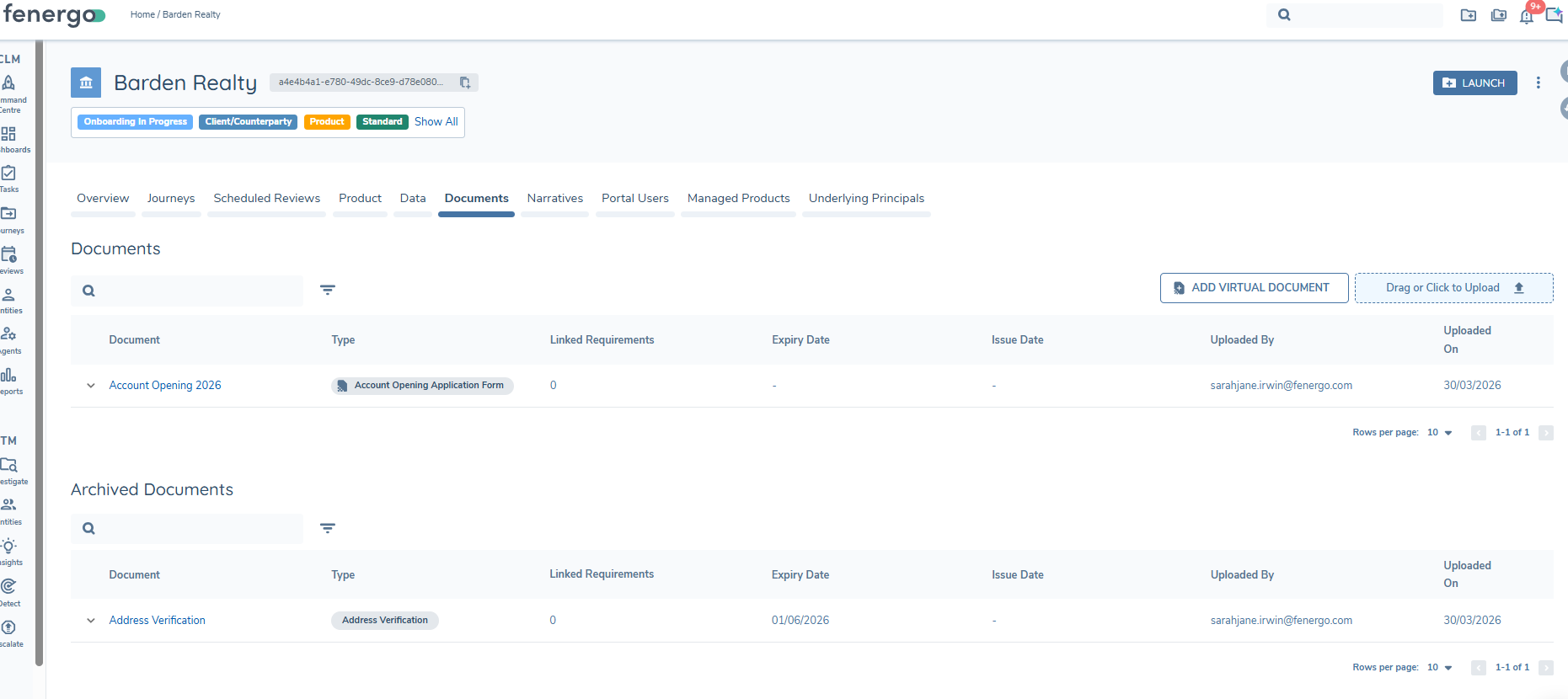
Task: Go to previous page of Archived Documents
Action: coord(1479,668)
